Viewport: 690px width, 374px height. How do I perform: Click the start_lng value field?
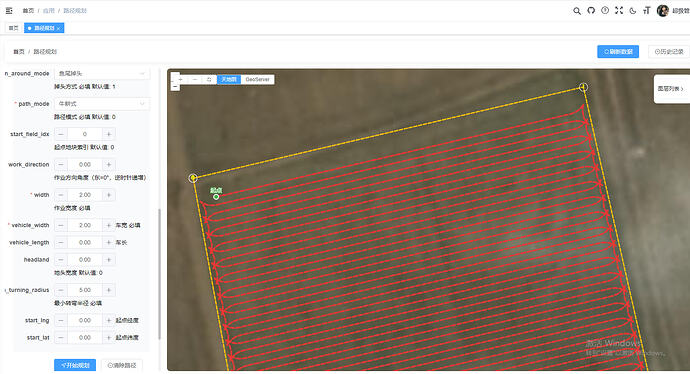coord(85,320)
